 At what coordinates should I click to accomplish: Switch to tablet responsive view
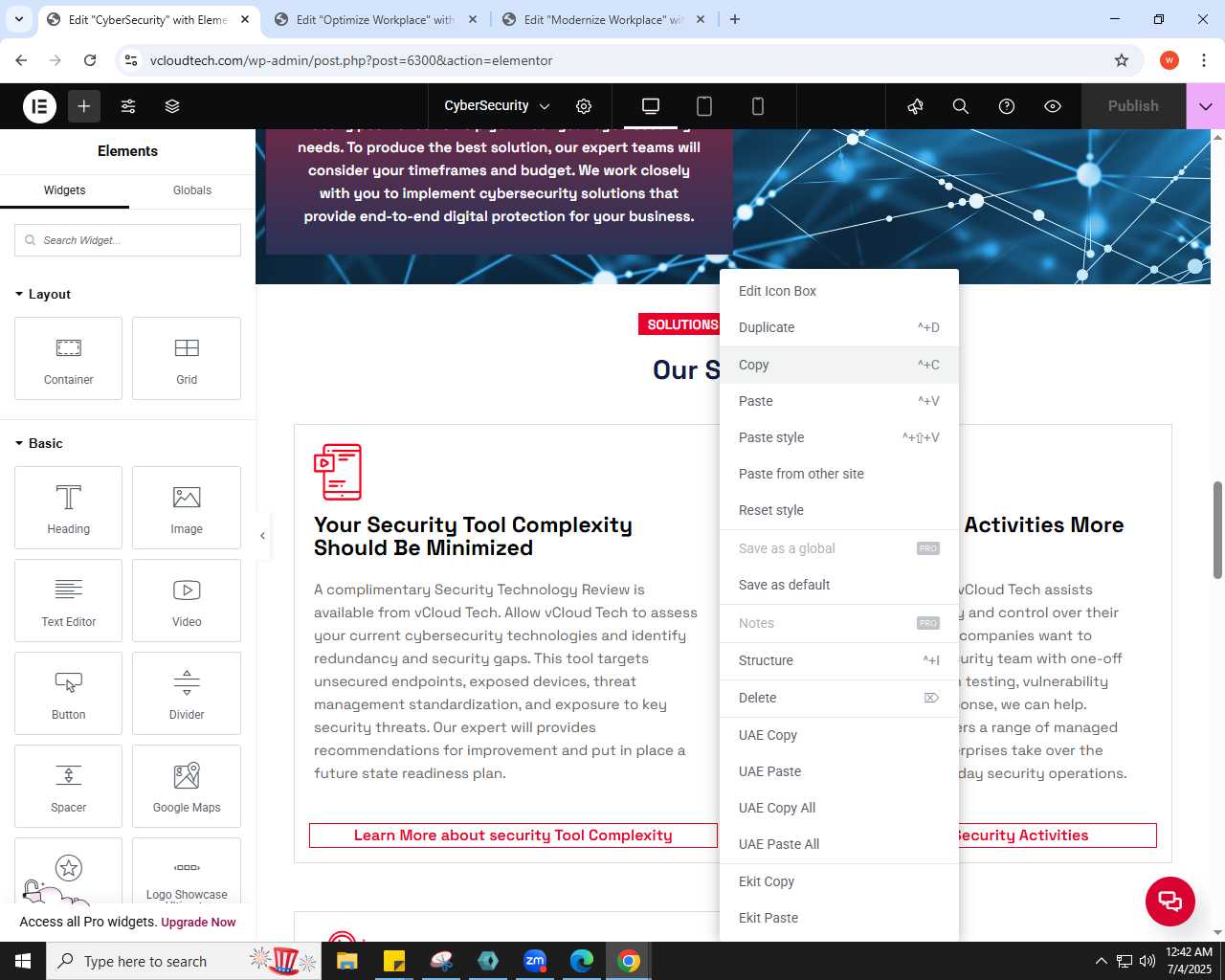[704, 106]
